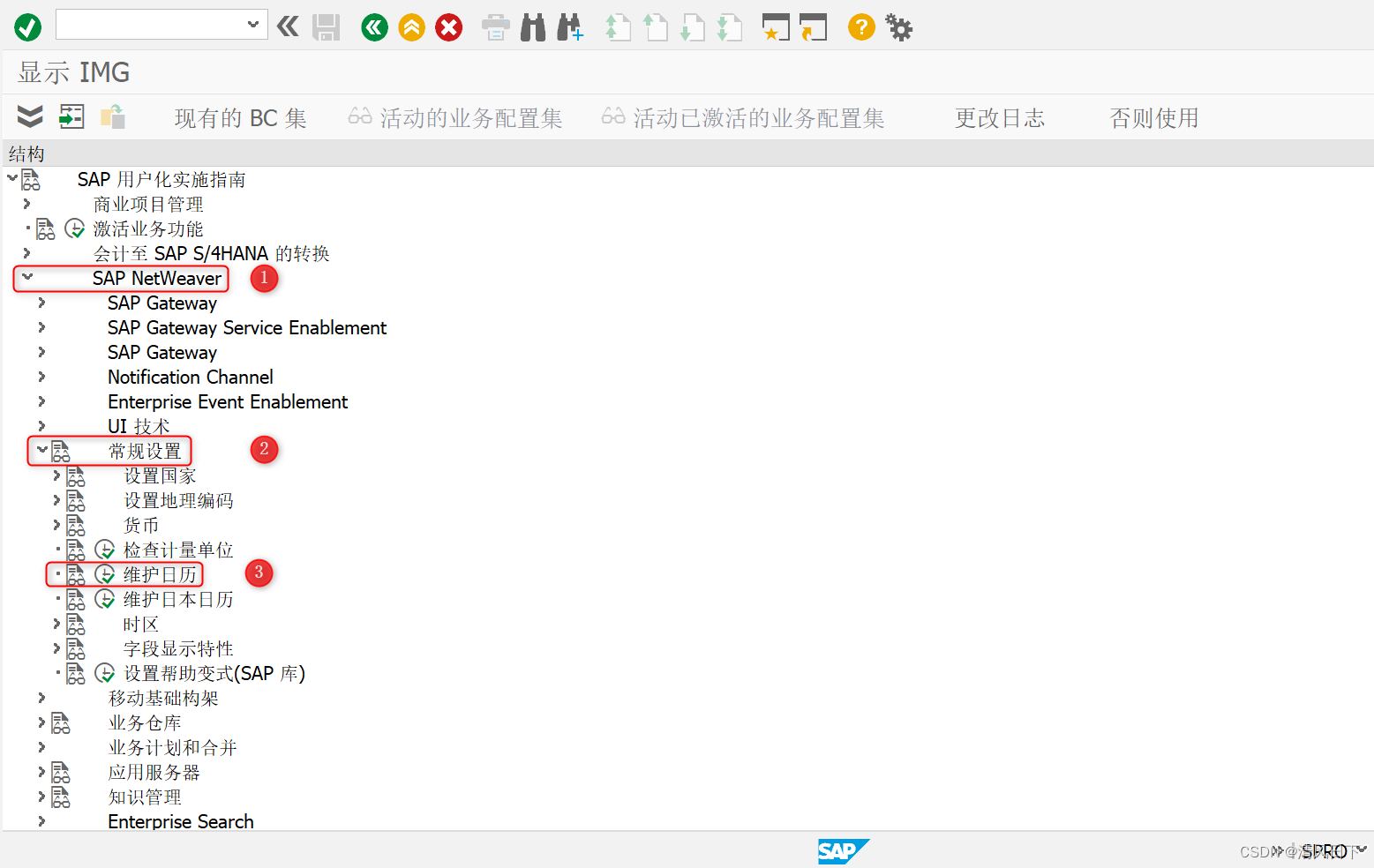
Task: Open documentation icon for 应用服务器
Action: (61, 772)
